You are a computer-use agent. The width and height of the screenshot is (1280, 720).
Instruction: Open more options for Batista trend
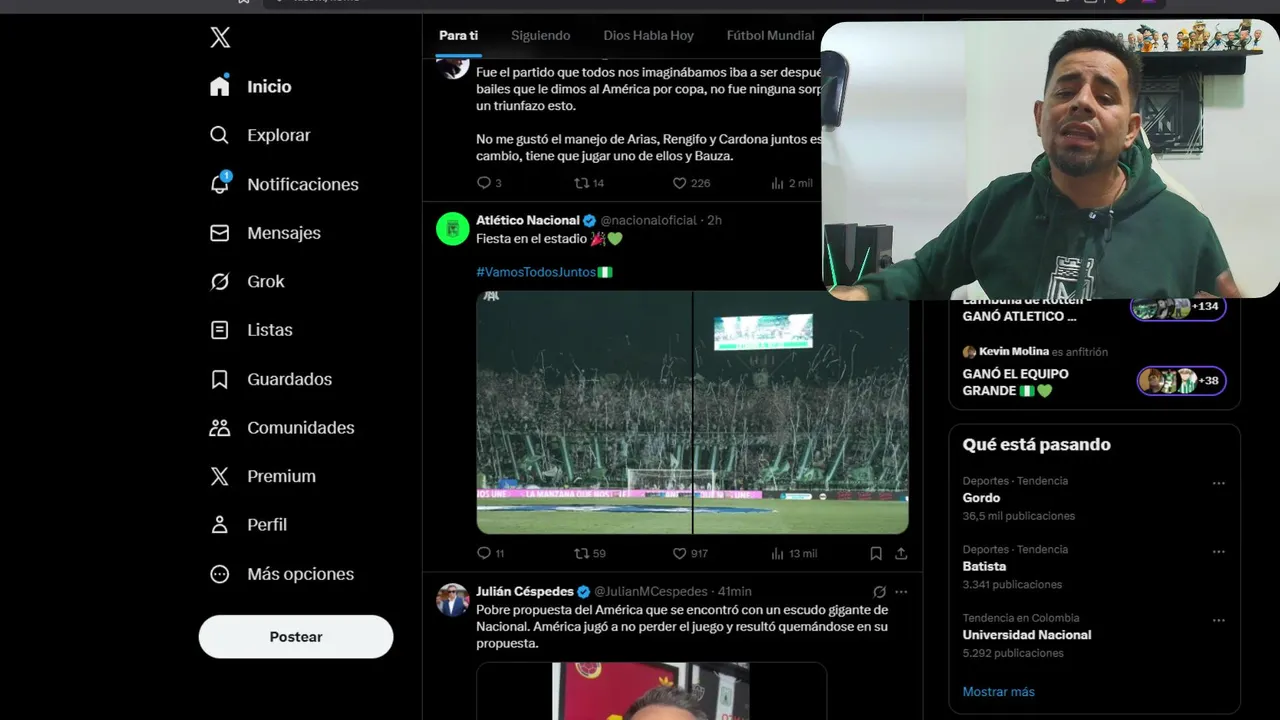click(x=1218, y=552)
